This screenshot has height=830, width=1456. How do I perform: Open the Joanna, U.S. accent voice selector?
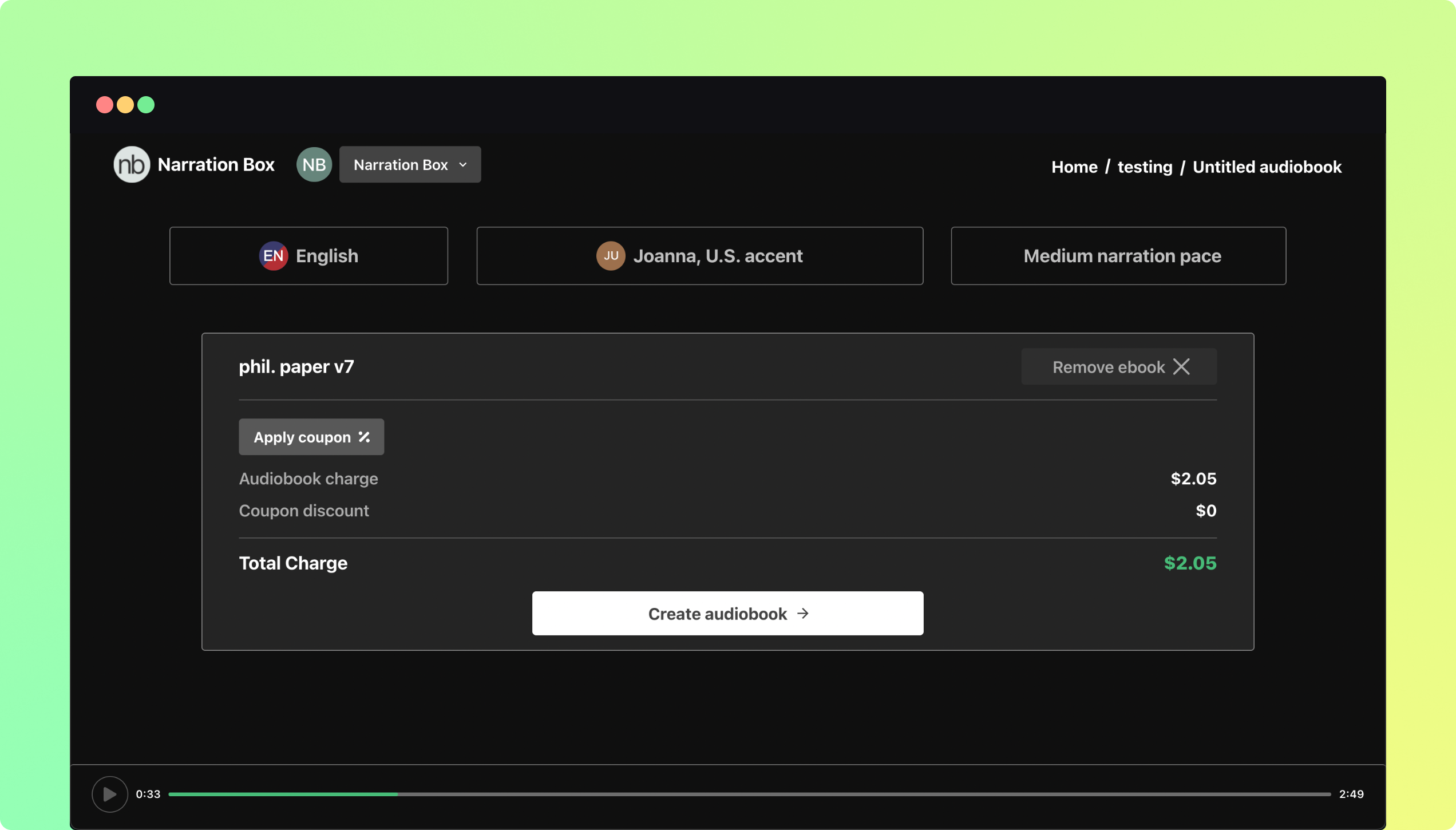click(699, 255)
